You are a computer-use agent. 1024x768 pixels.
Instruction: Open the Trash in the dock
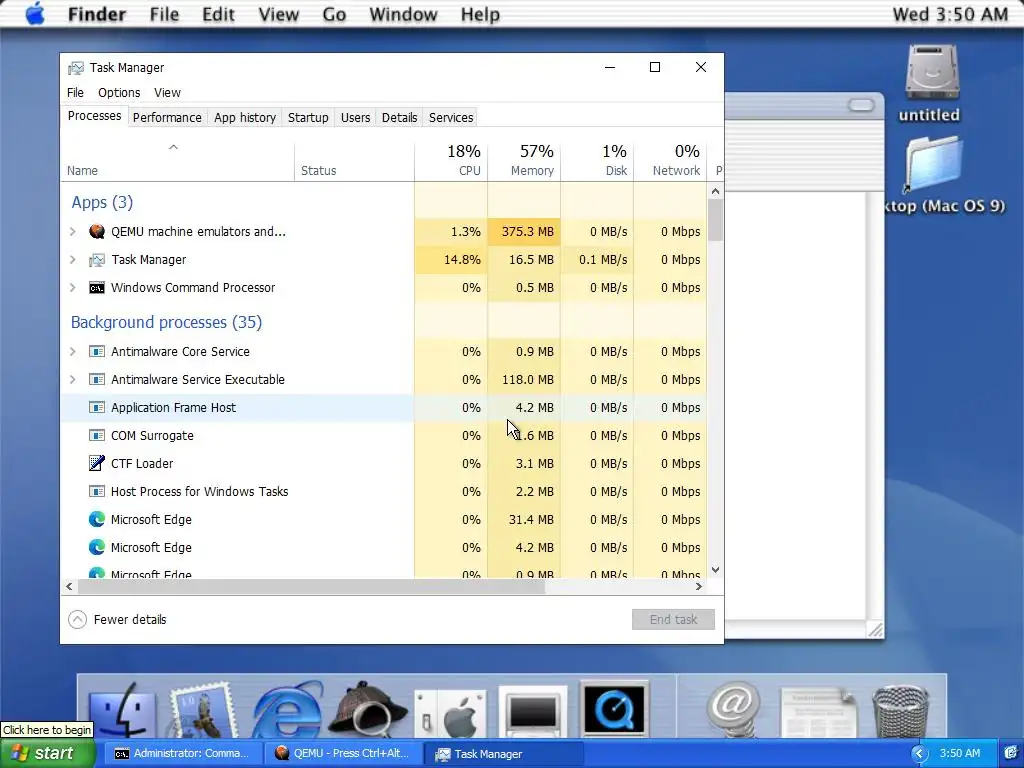[901, 712]
